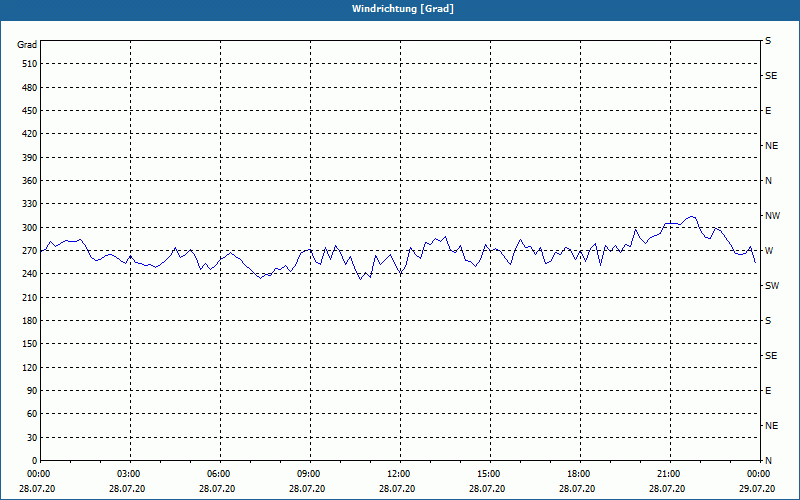Select the 18:00 time label
Image resolution: width=800 pixels, height=500 pixels.
point(580,474)
